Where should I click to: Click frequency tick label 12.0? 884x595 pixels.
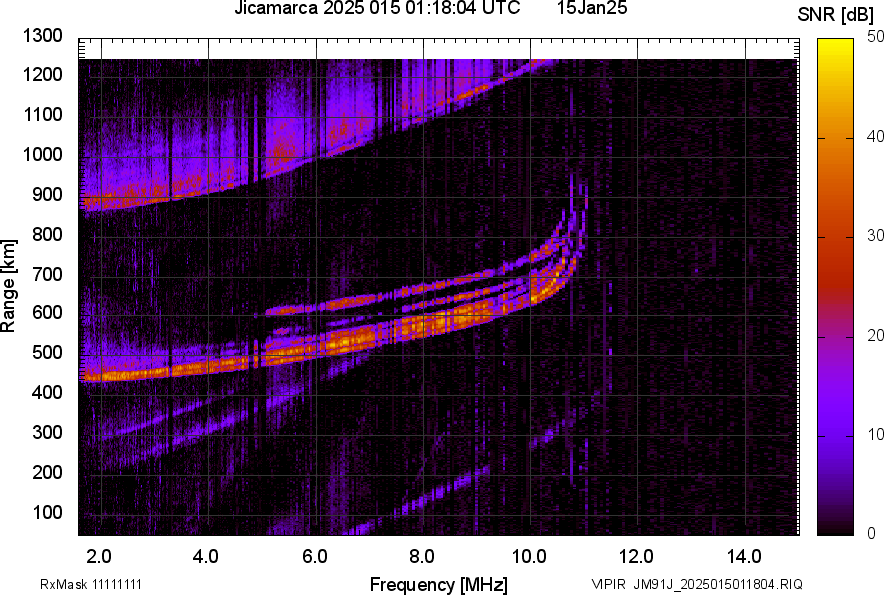point(637,556)
